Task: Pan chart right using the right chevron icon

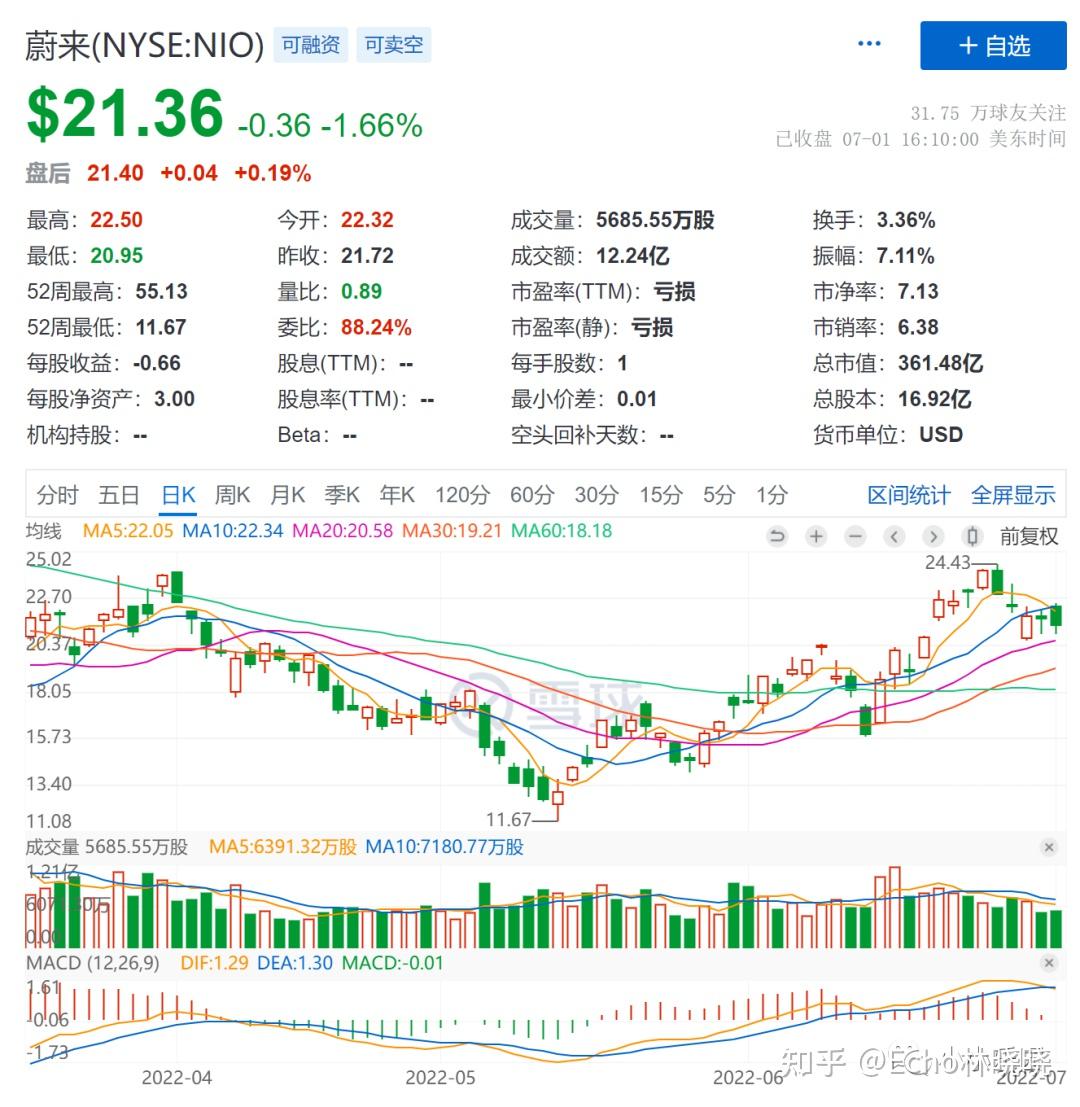Action: [933, 536]
